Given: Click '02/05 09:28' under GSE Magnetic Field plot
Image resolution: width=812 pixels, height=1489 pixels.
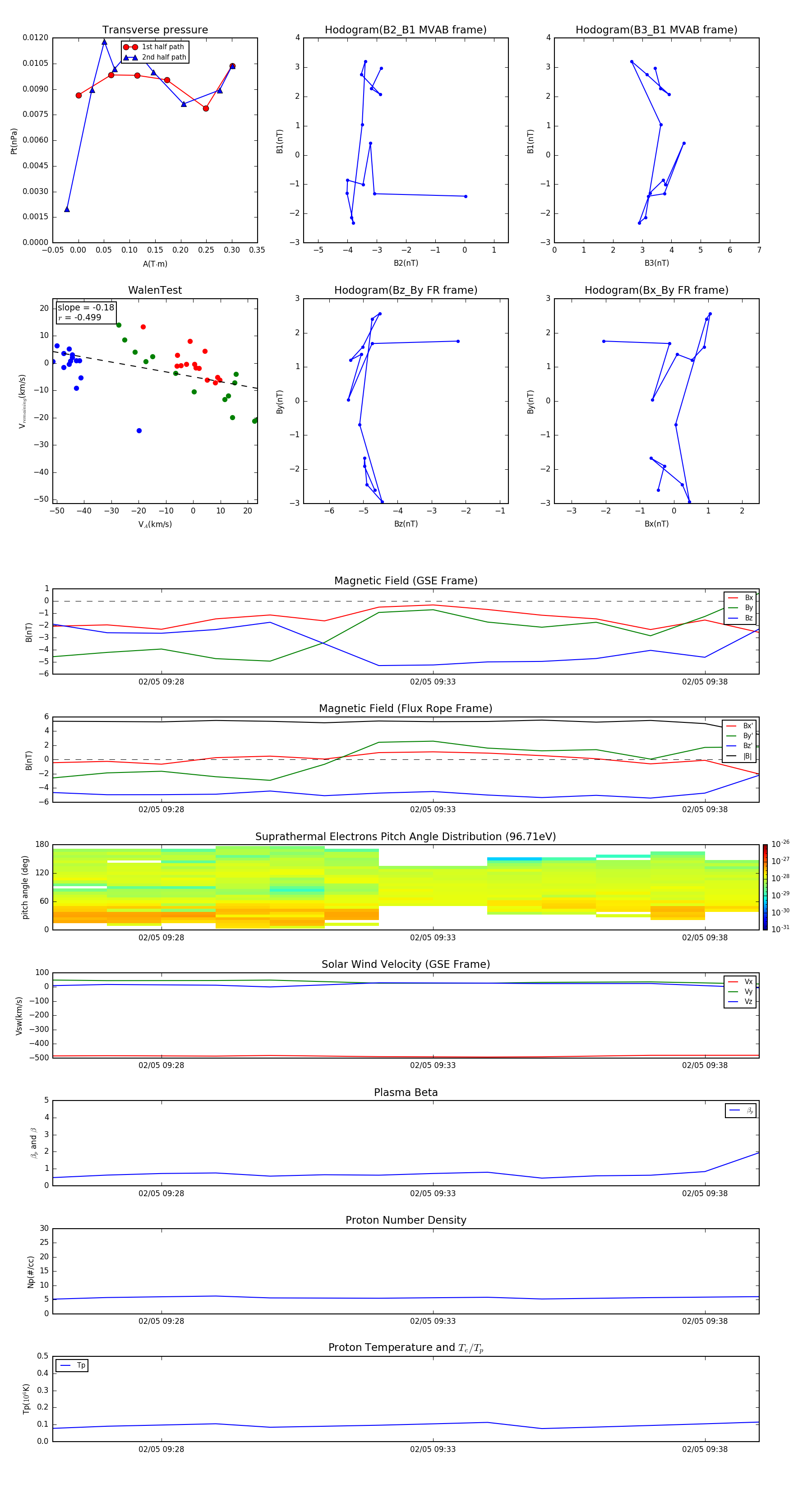Looking at the screenshot, I should (x=161, y=681).
